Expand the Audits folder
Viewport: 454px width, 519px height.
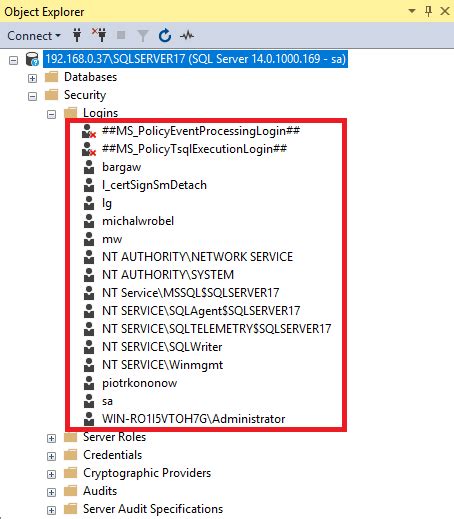(51, 492)
